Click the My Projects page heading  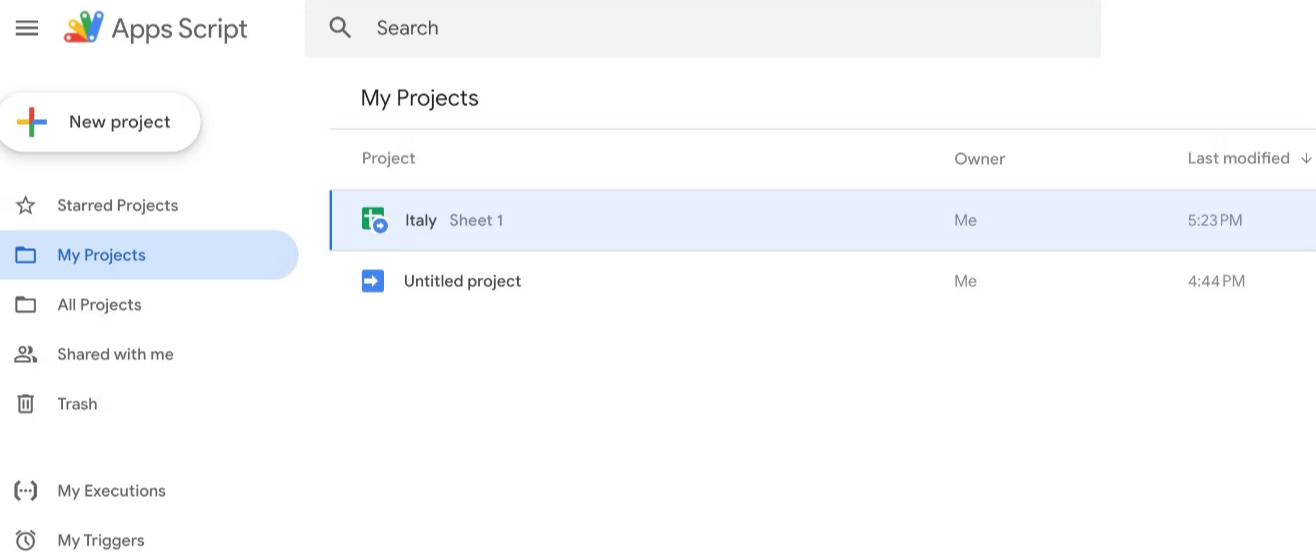pyautogui.click(x=420, y=98)
